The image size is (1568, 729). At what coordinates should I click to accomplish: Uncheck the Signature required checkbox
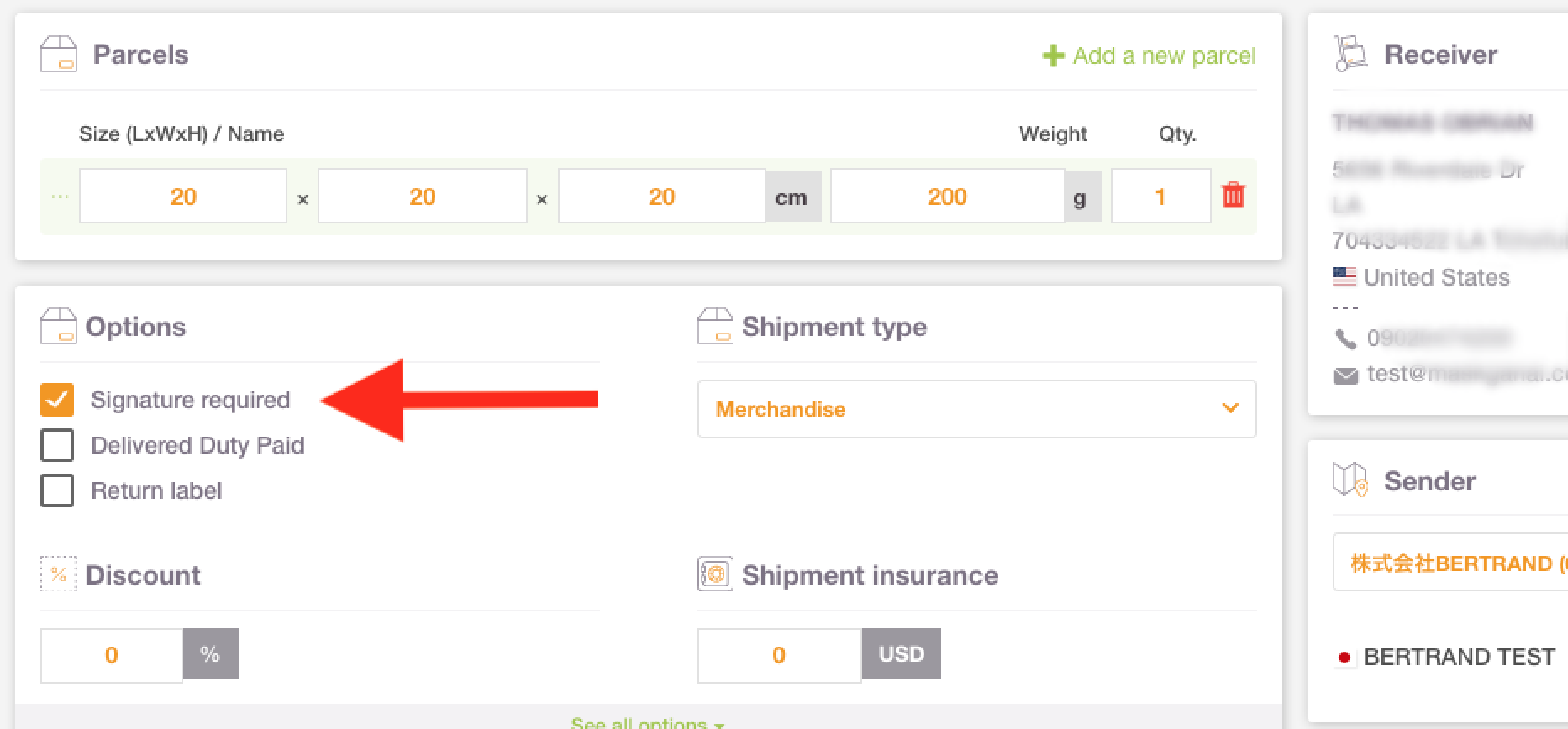(x=56, y=400)
